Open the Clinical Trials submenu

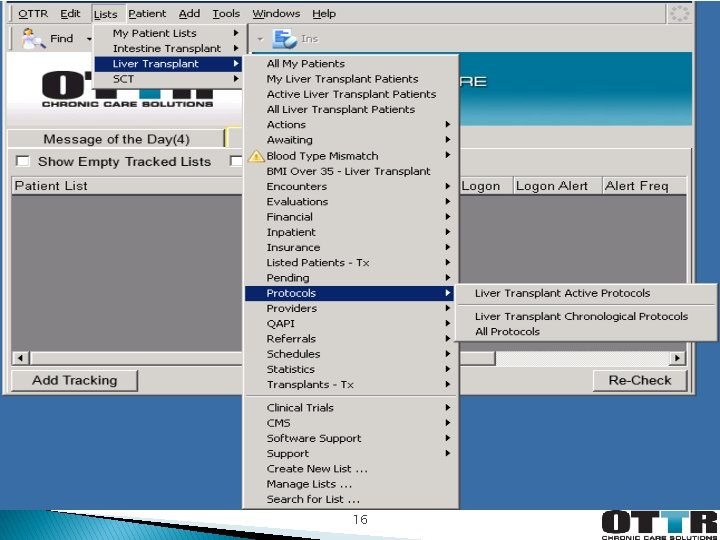tap(350, 407)
